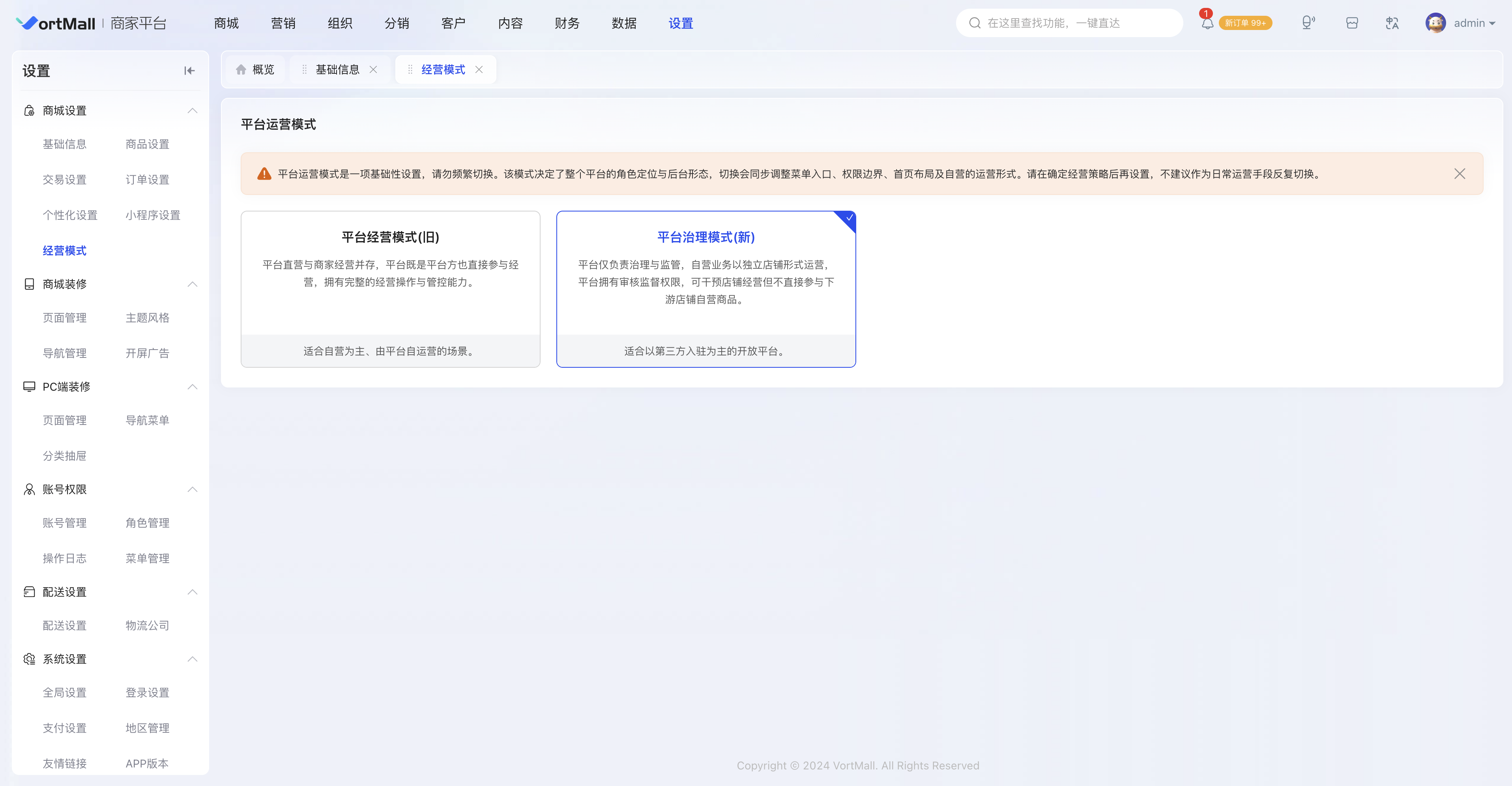1512x786 pixels.
Task: Go to 开屏广告 in sidebar
Action: [x=147, y=354]
